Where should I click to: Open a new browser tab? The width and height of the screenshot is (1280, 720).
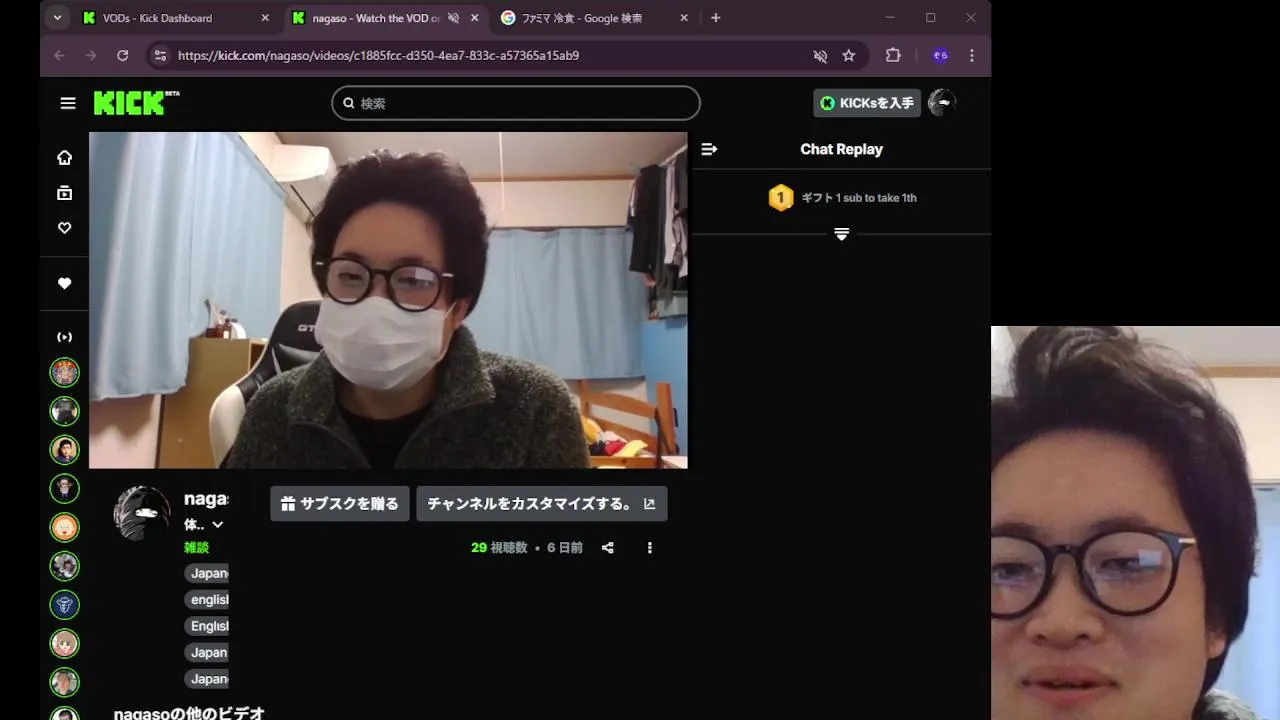point(715,18)
